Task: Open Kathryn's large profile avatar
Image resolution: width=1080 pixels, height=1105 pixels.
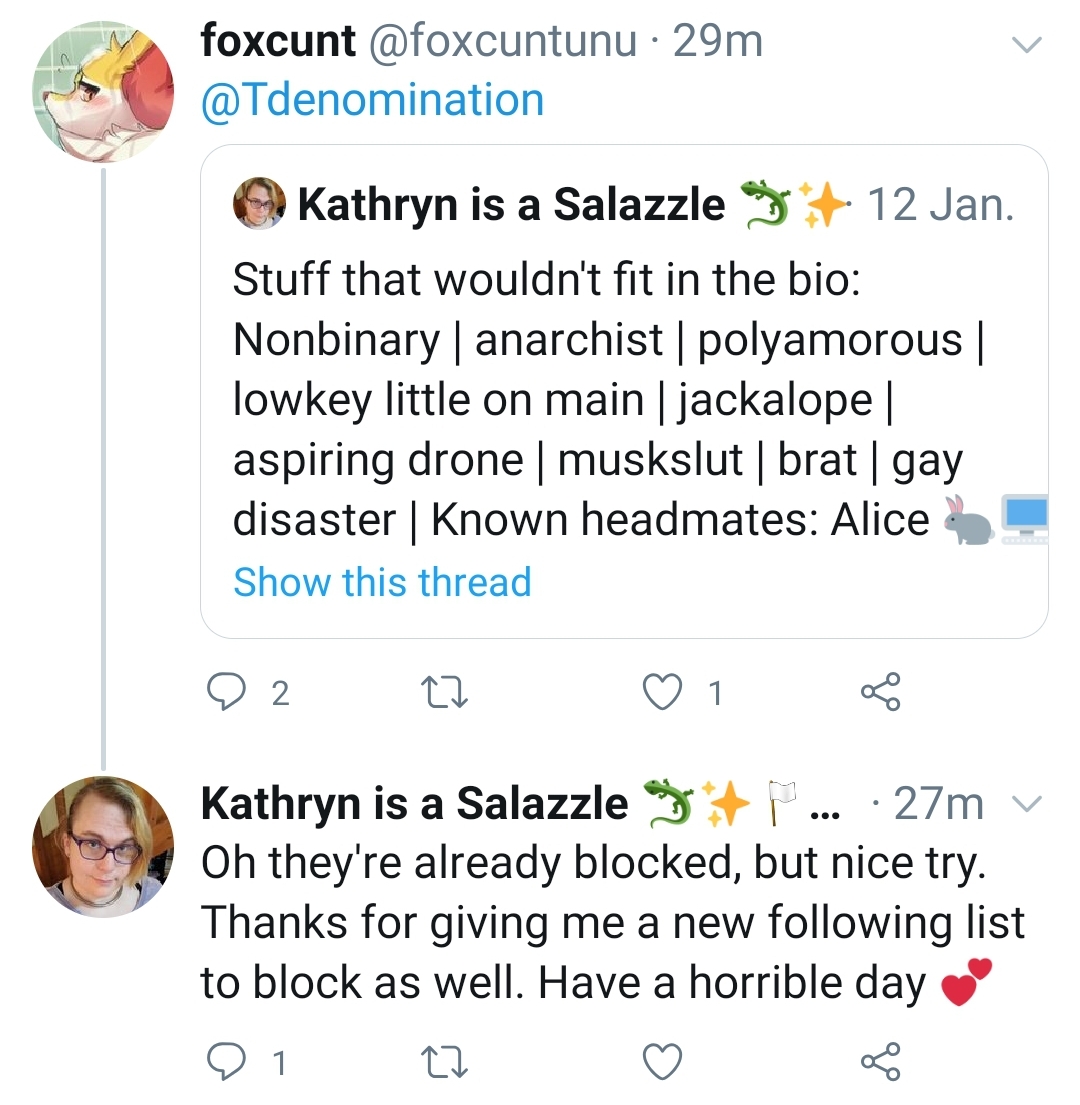Action: 103,846
